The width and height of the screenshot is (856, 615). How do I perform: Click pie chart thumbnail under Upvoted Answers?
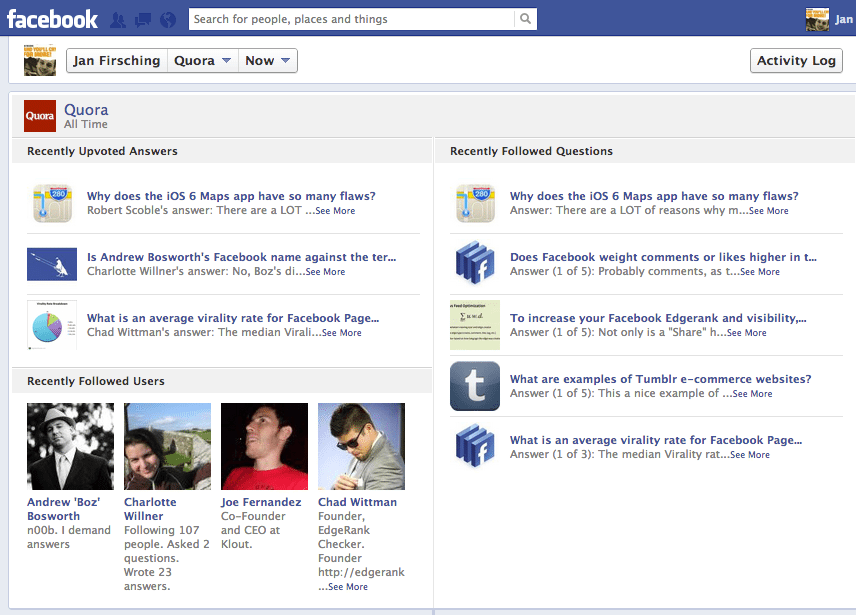(x=52, y=325)
